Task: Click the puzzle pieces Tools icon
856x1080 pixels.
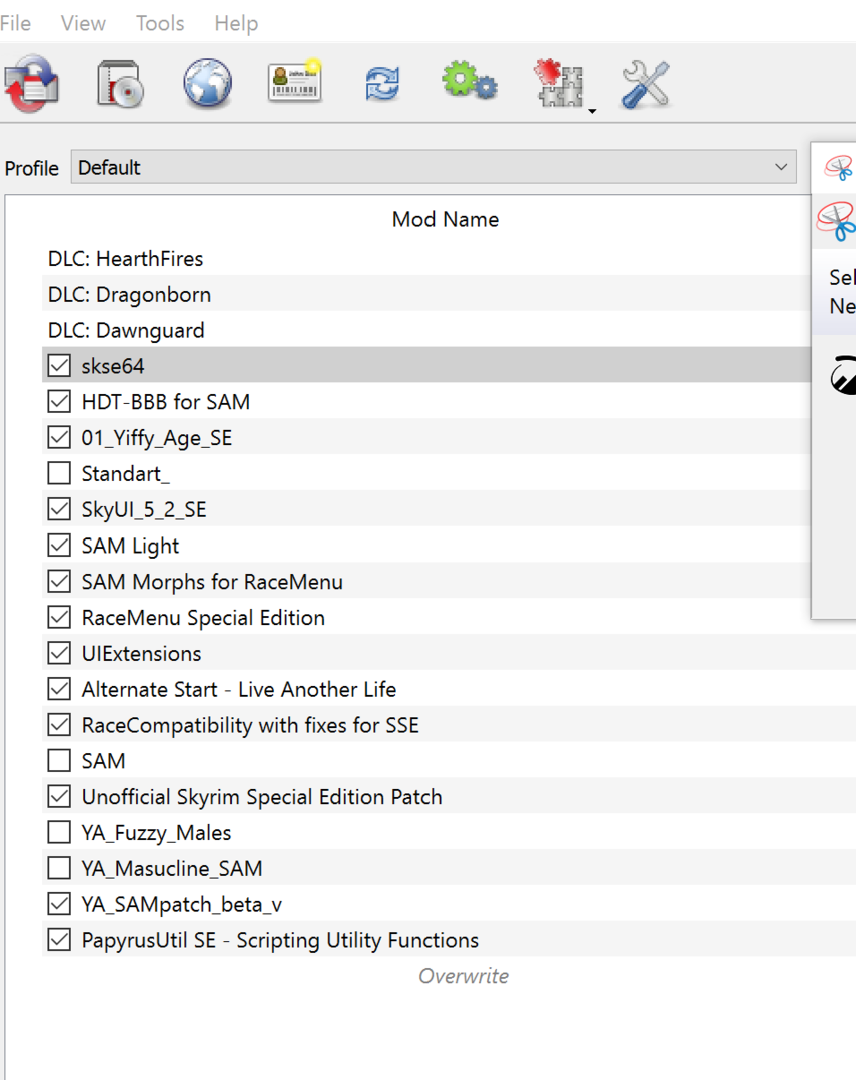Action: tap(559, 83)
